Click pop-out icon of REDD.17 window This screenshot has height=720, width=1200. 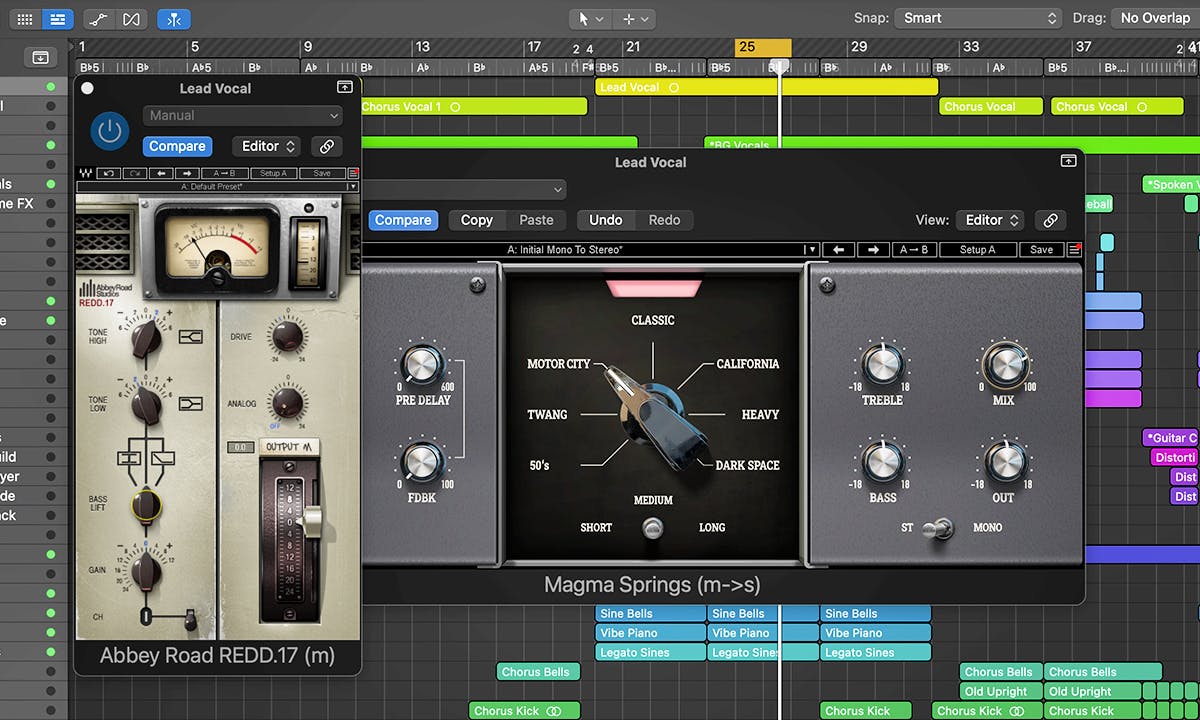tap(345, 88)
